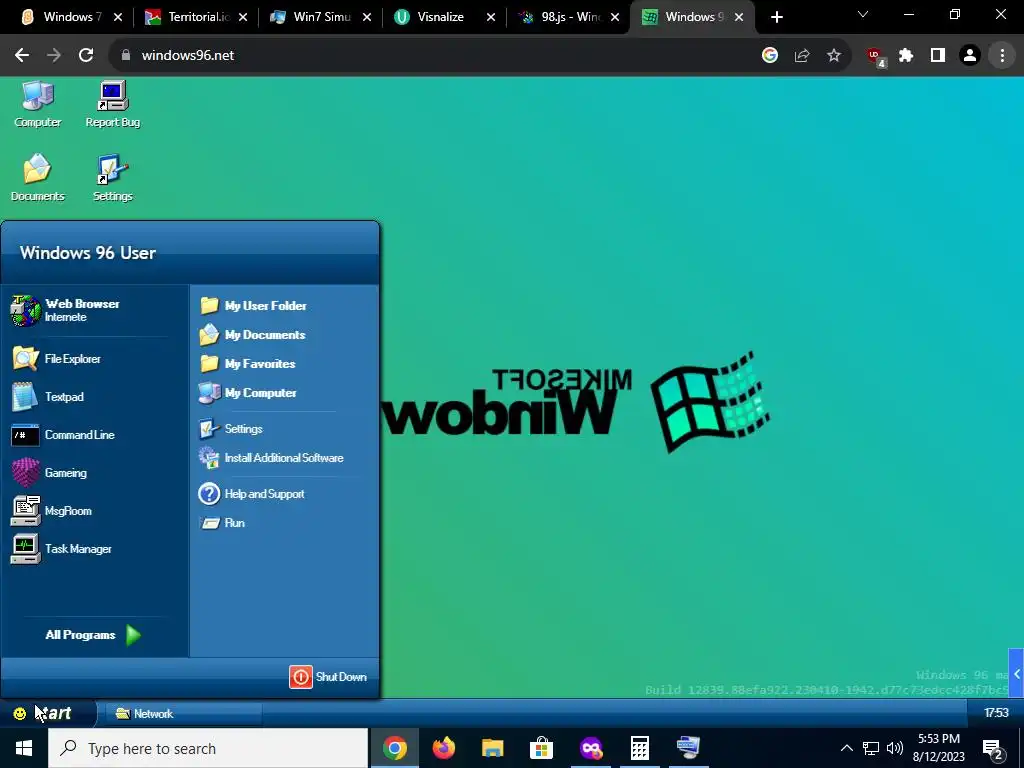
Task: Share this page icon
Action: pos(802,56)
